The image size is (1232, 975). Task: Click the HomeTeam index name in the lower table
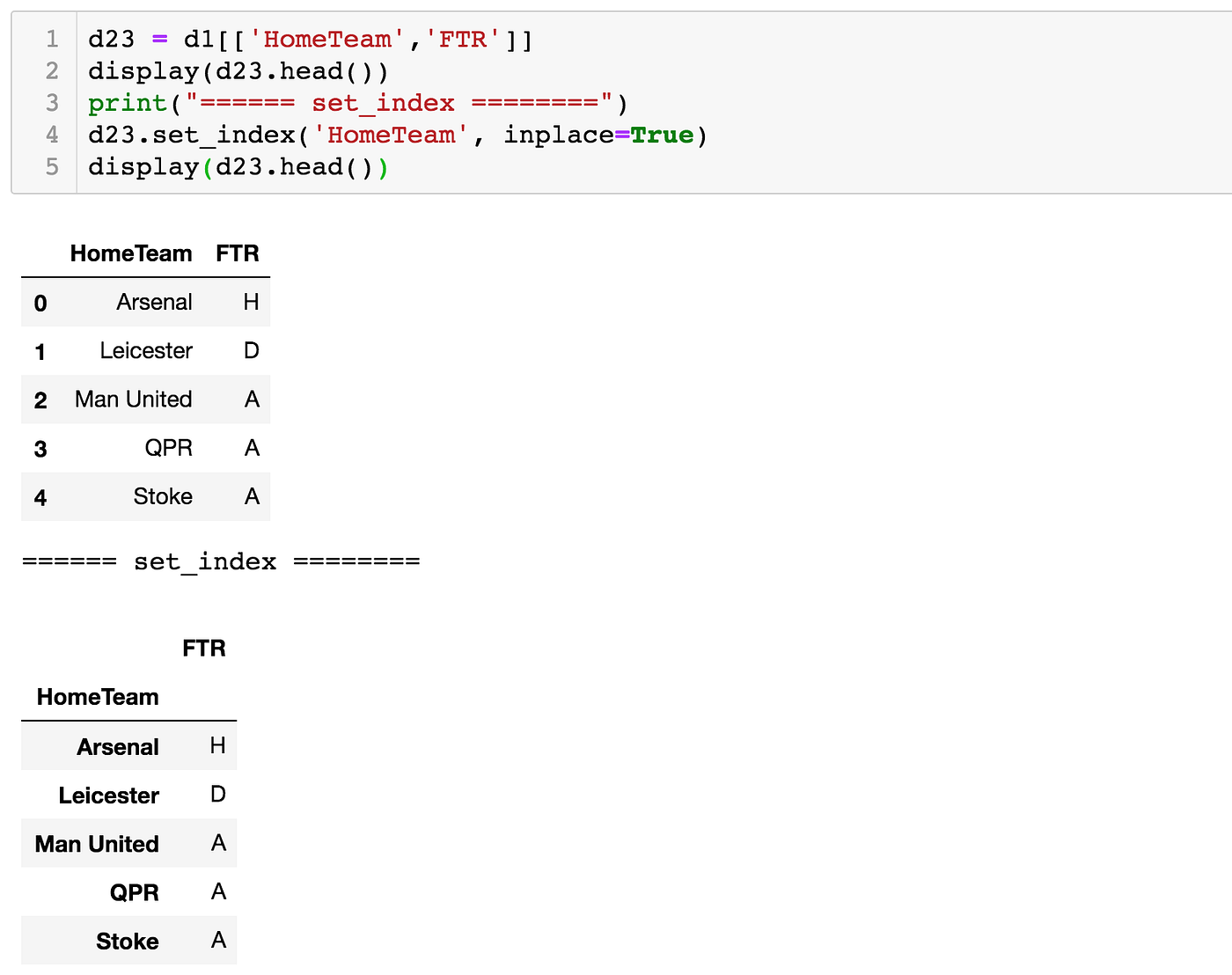click(98, 697)
